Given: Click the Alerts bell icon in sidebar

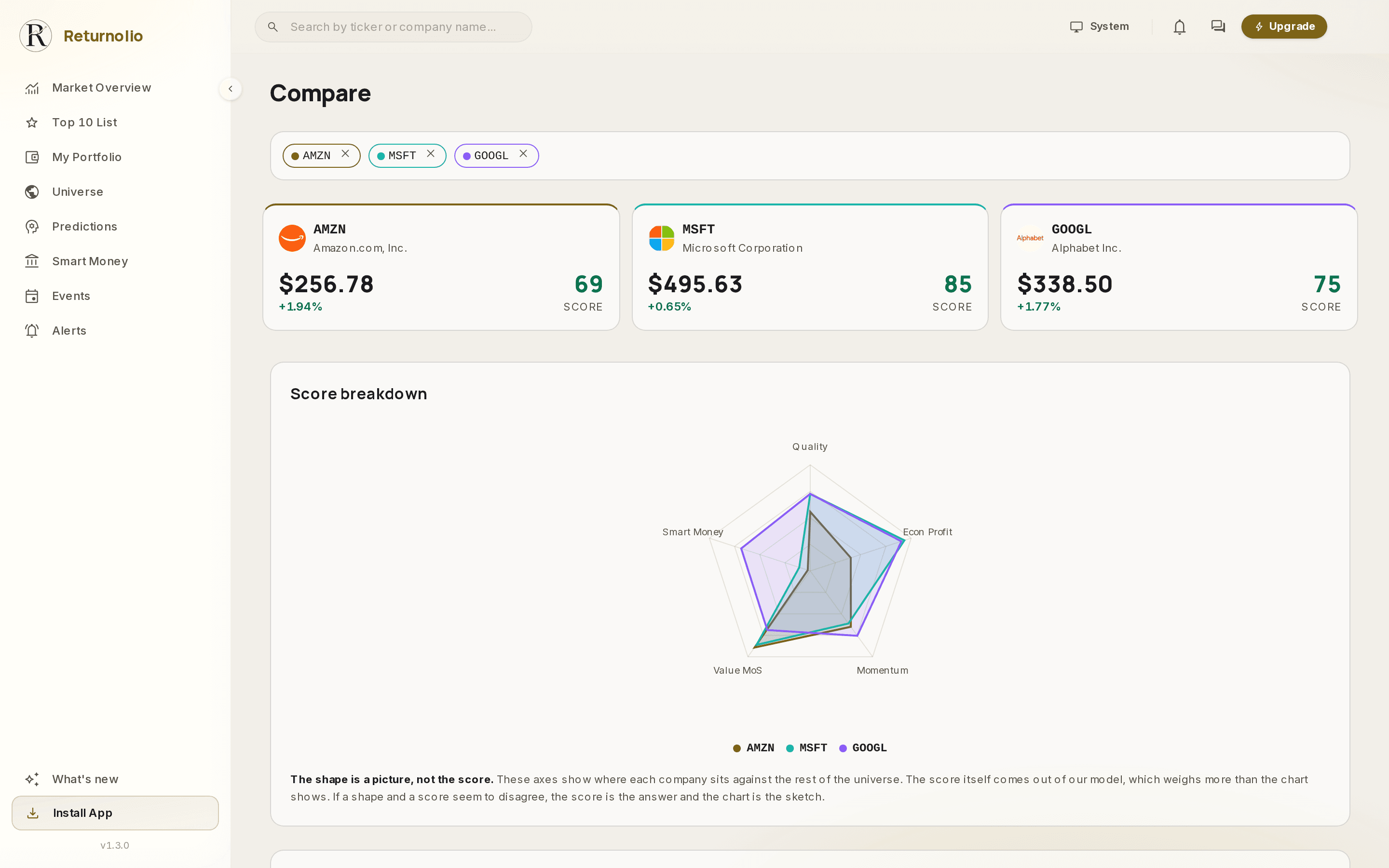Looking at the screenshot, I should click(x=32, y=331).
